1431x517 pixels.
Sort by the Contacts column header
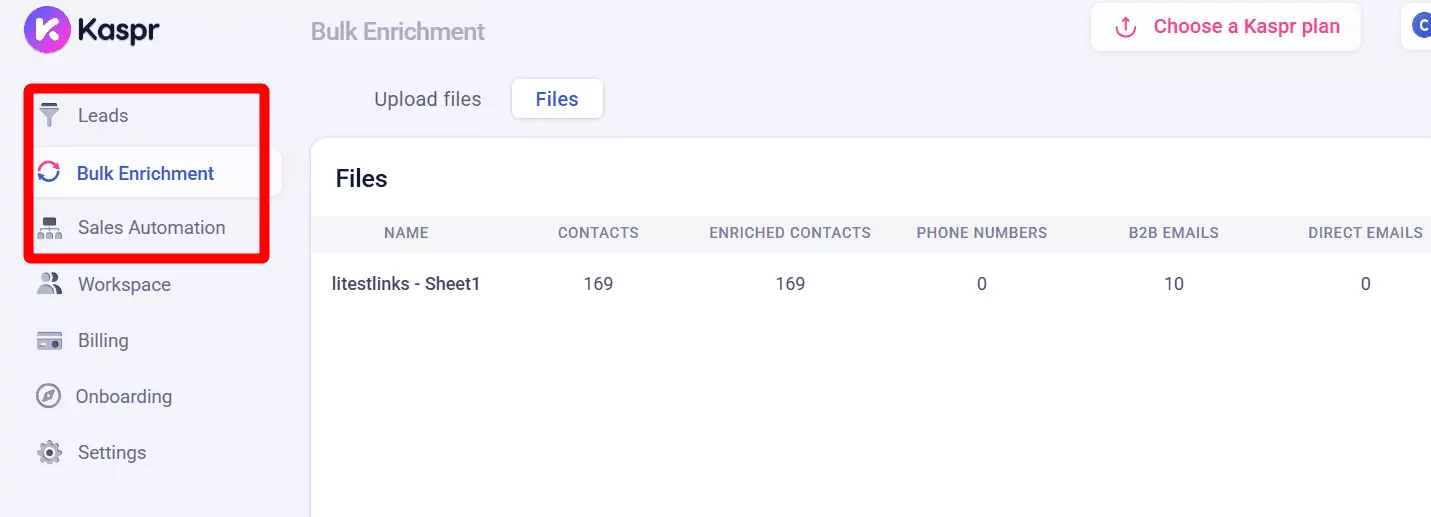pos(598,233)
